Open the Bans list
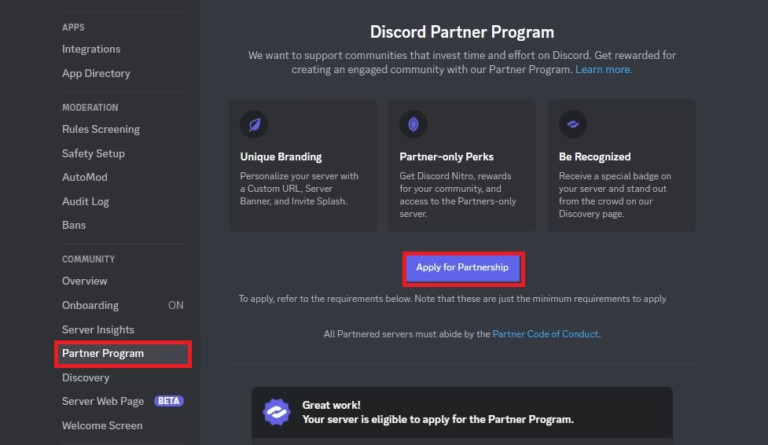This screenshot has width=768, height=445. click(74, 225)
